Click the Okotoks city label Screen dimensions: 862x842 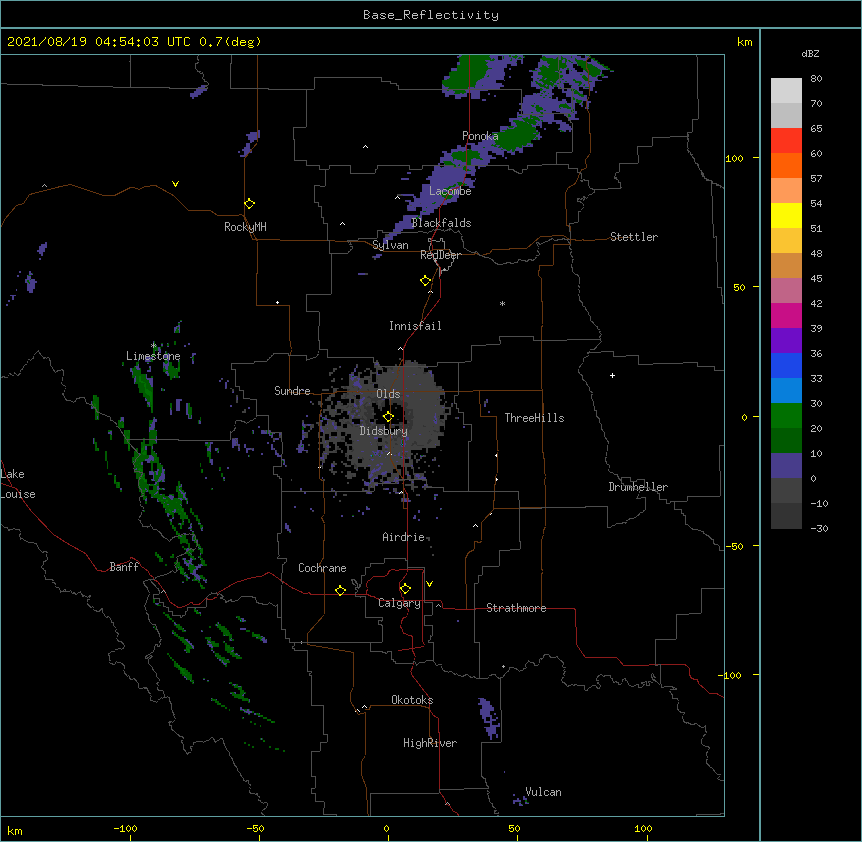[412, 700]
